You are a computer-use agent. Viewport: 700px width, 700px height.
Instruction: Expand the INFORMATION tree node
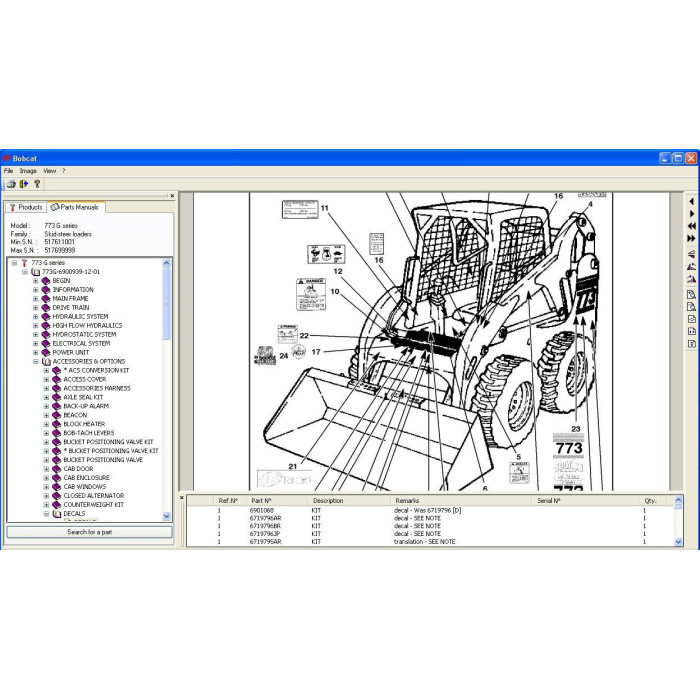[36, 290]
